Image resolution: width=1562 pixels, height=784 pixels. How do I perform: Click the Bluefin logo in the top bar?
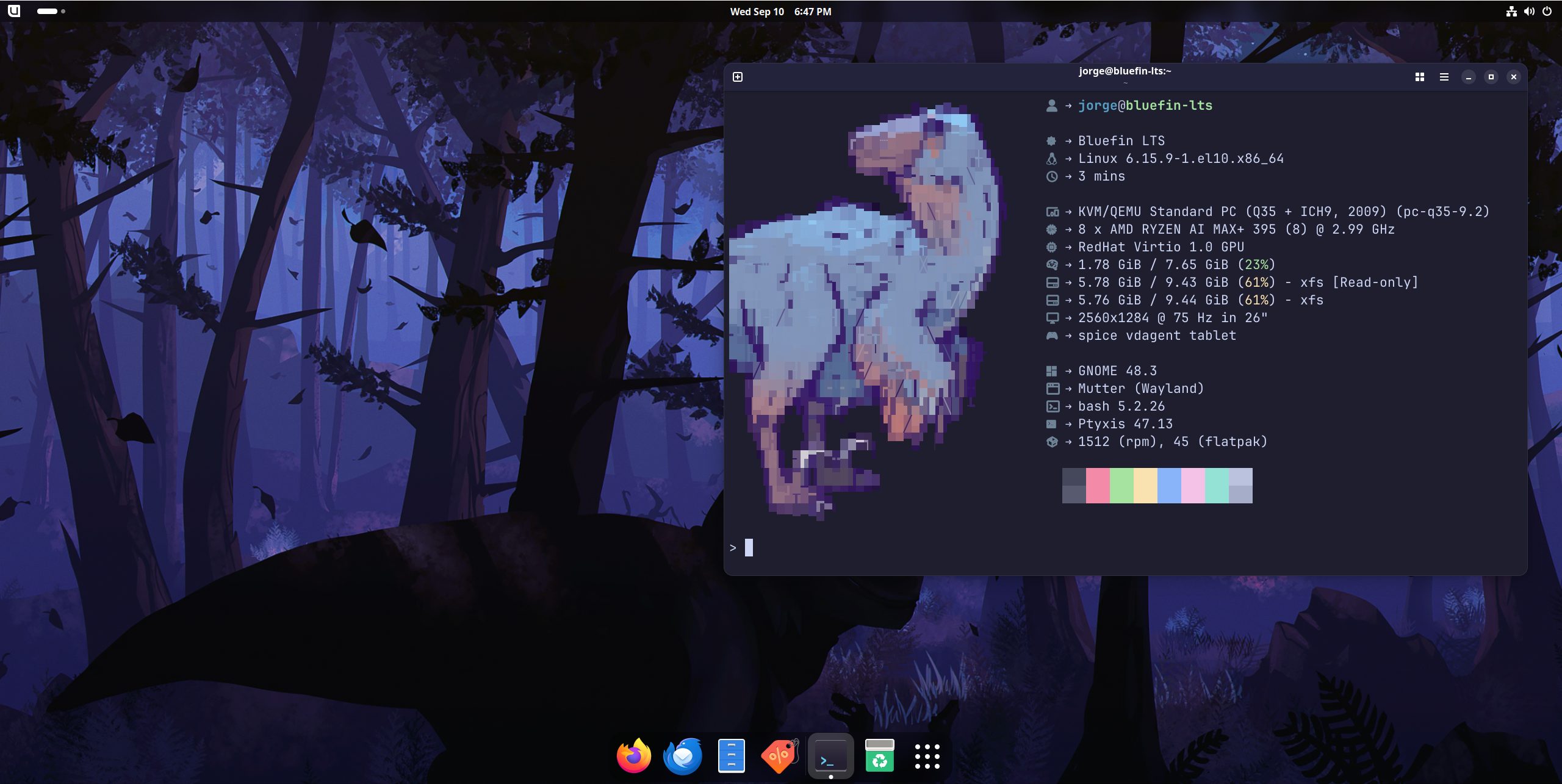[x=14, y=11]
